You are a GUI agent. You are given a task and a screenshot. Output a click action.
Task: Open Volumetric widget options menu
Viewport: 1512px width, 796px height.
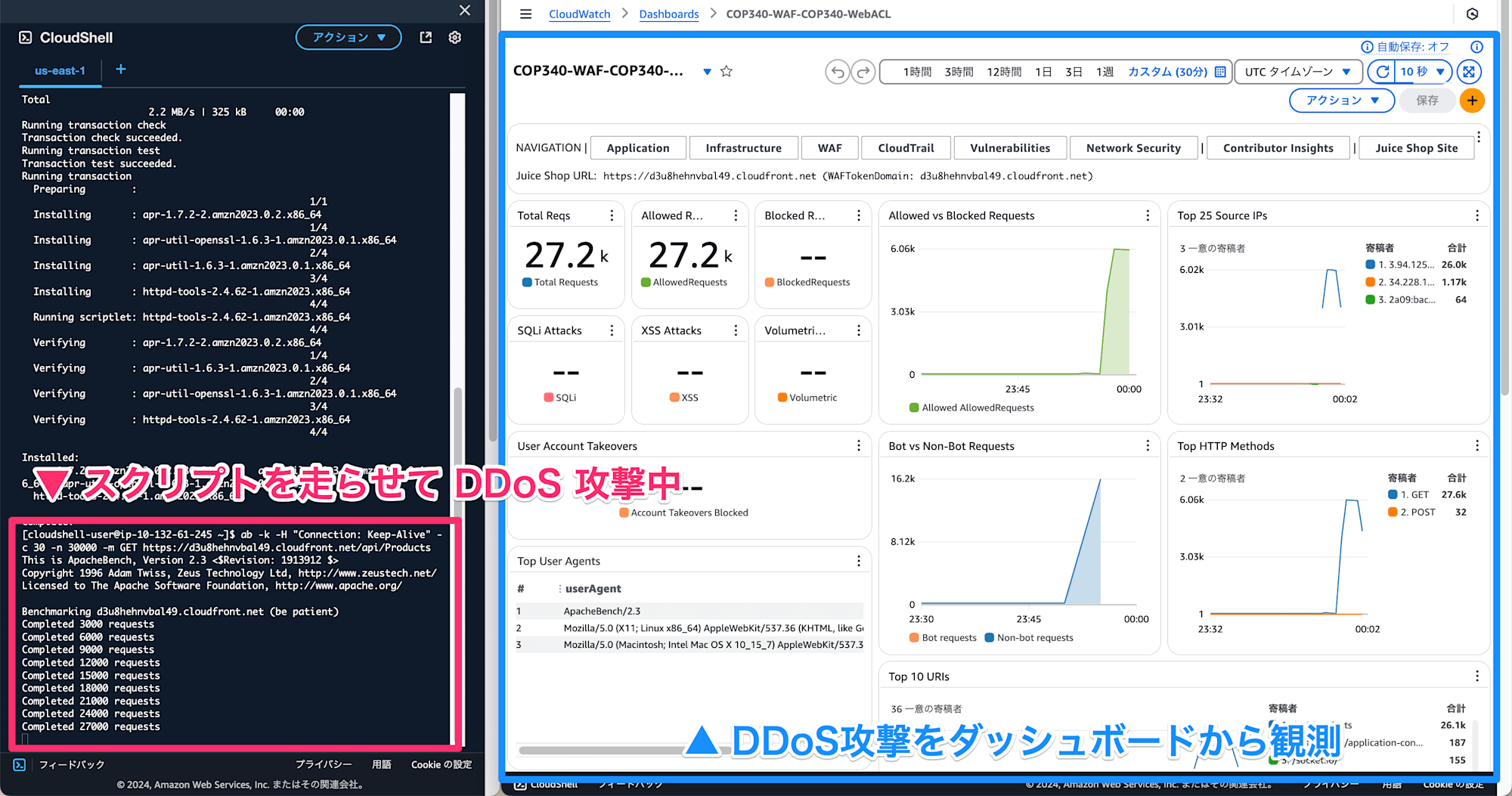pos(859,330)
